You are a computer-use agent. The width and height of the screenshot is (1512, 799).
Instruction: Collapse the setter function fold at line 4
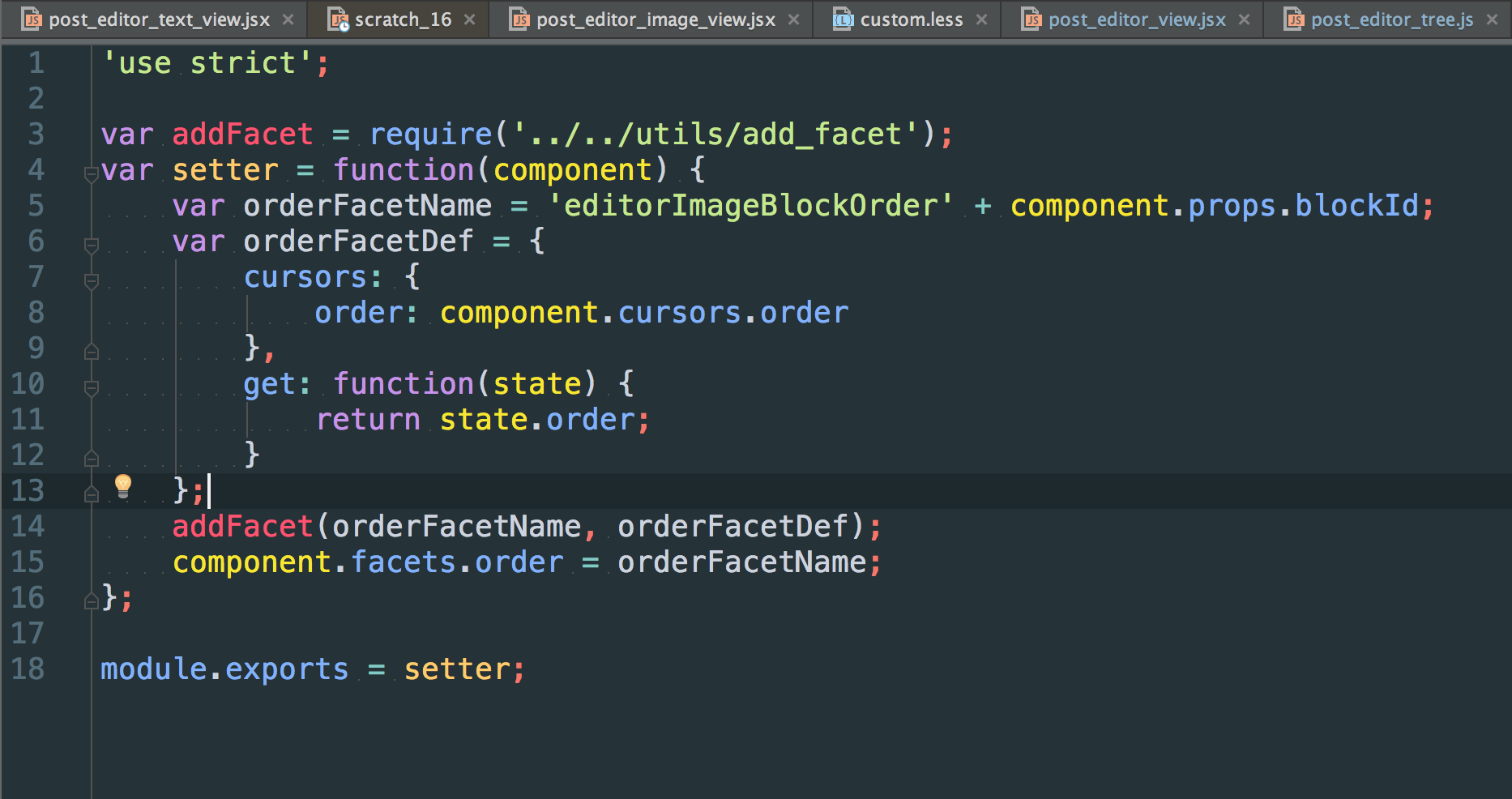pos(92,173)
